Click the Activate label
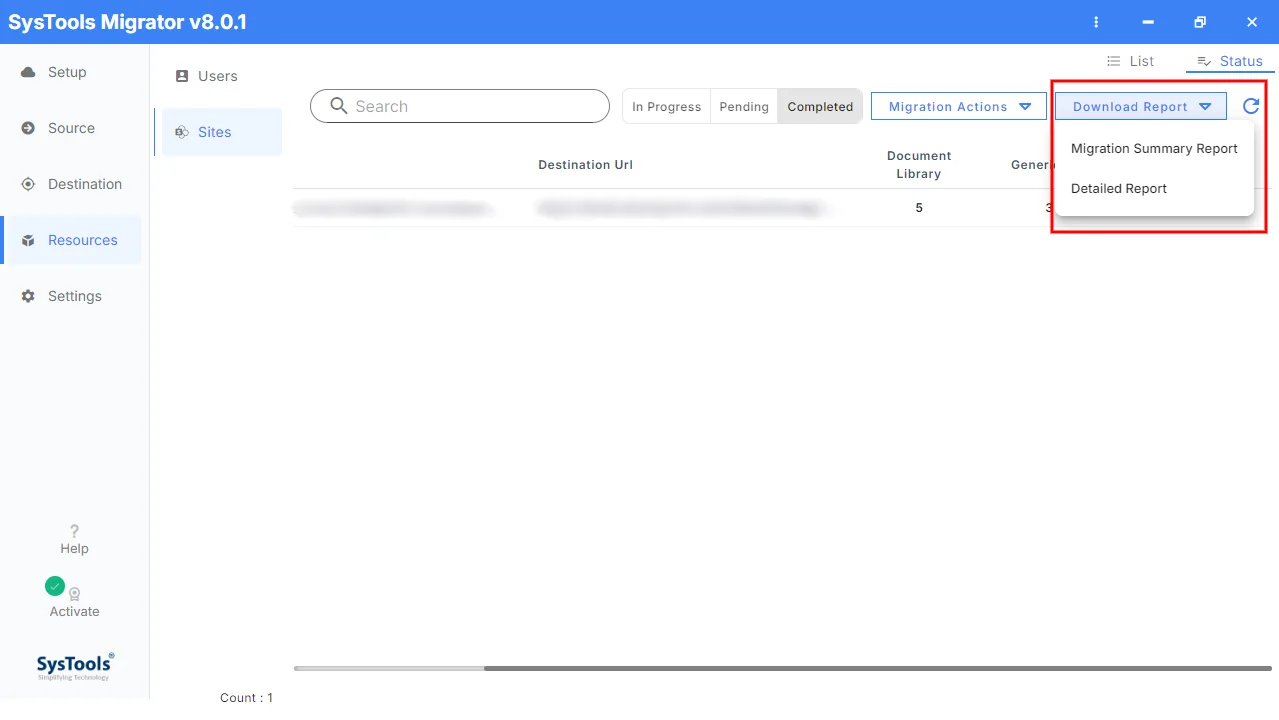The height and width of the screenshot is (720, 1279). point(75,612)
